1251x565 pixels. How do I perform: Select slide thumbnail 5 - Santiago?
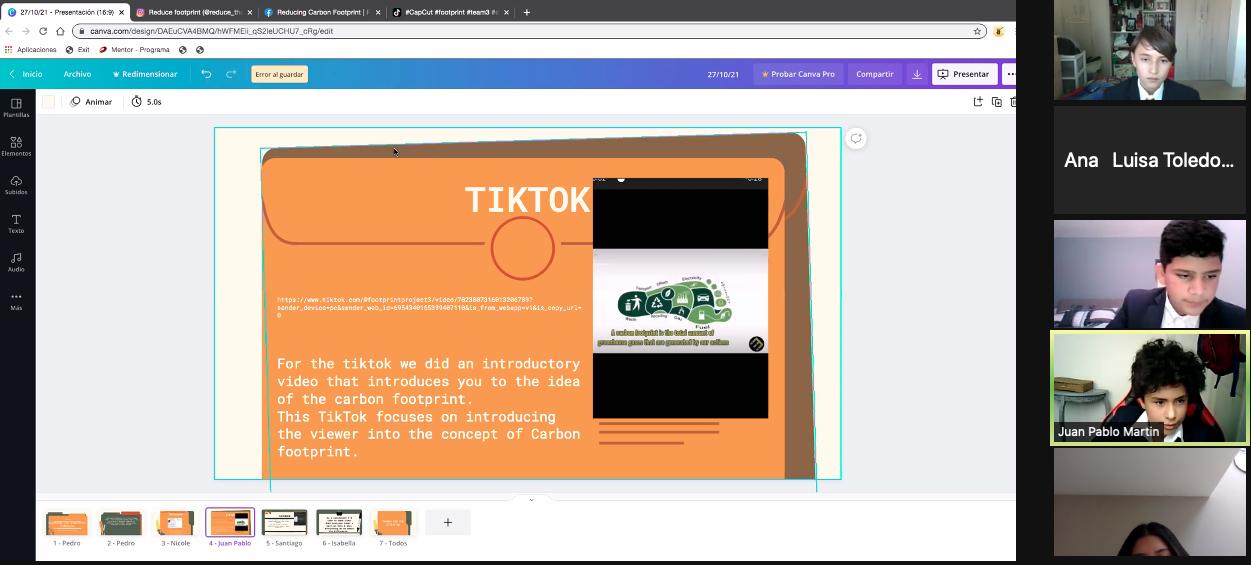[284, 523]
